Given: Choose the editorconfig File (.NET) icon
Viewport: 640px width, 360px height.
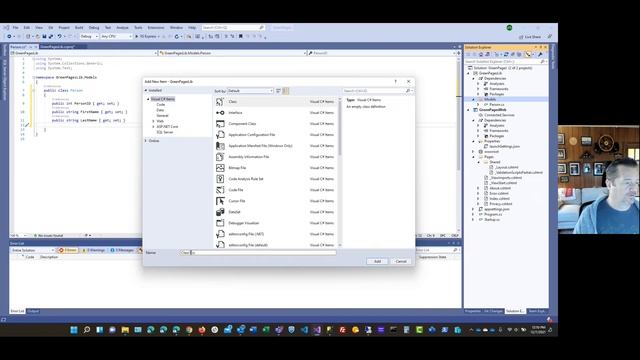Looking at the screenshot, I should point(220,234).
